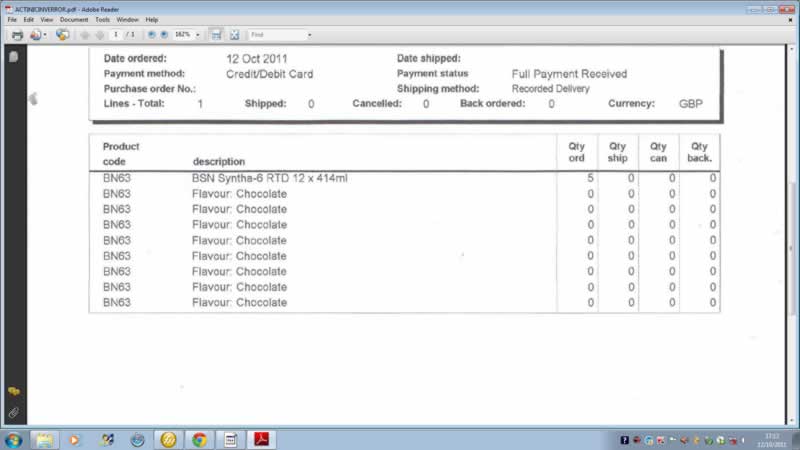Open the Attachments paperclip panel
800x450 pixels.
13,411
